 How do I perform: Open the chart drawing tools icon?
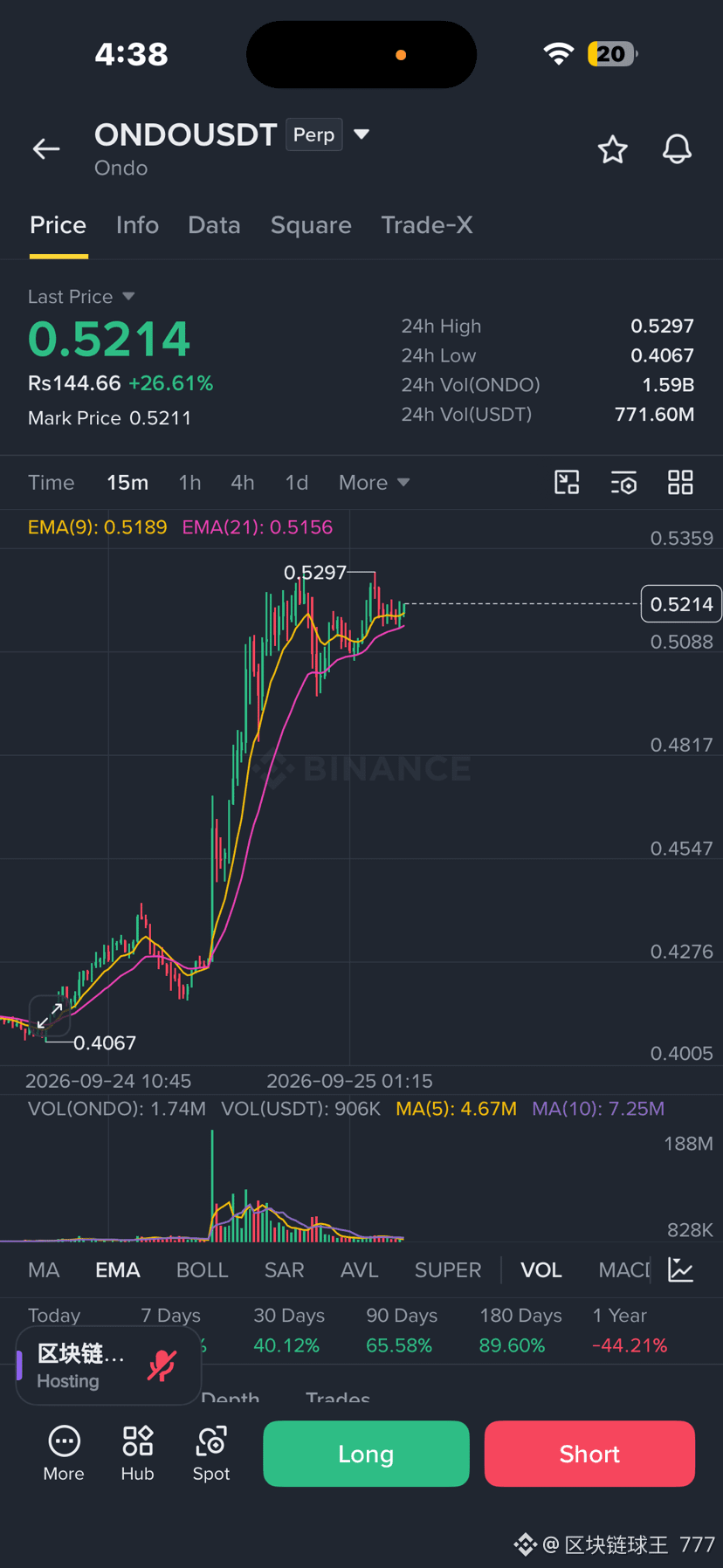click(x=567, y=482)
